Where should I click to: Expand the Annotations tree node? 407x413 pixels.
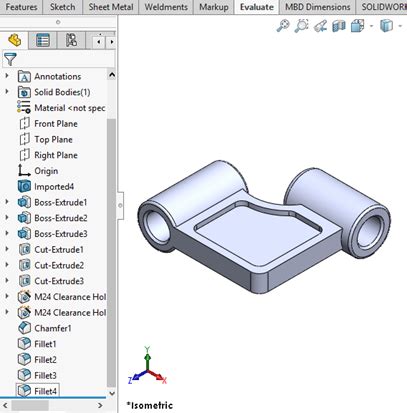[7, 76]
